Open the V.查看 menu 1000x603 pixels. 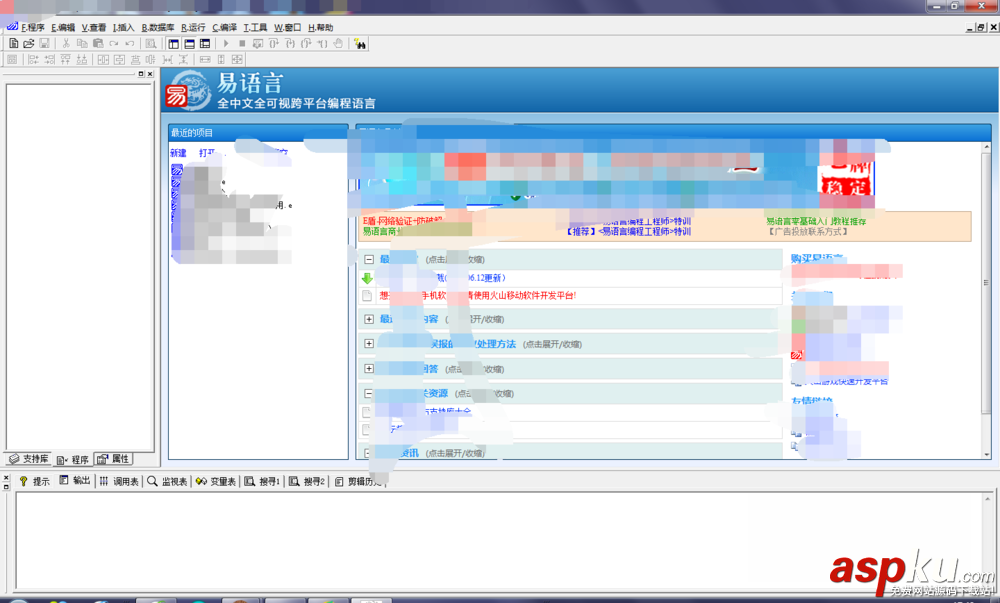94,27
